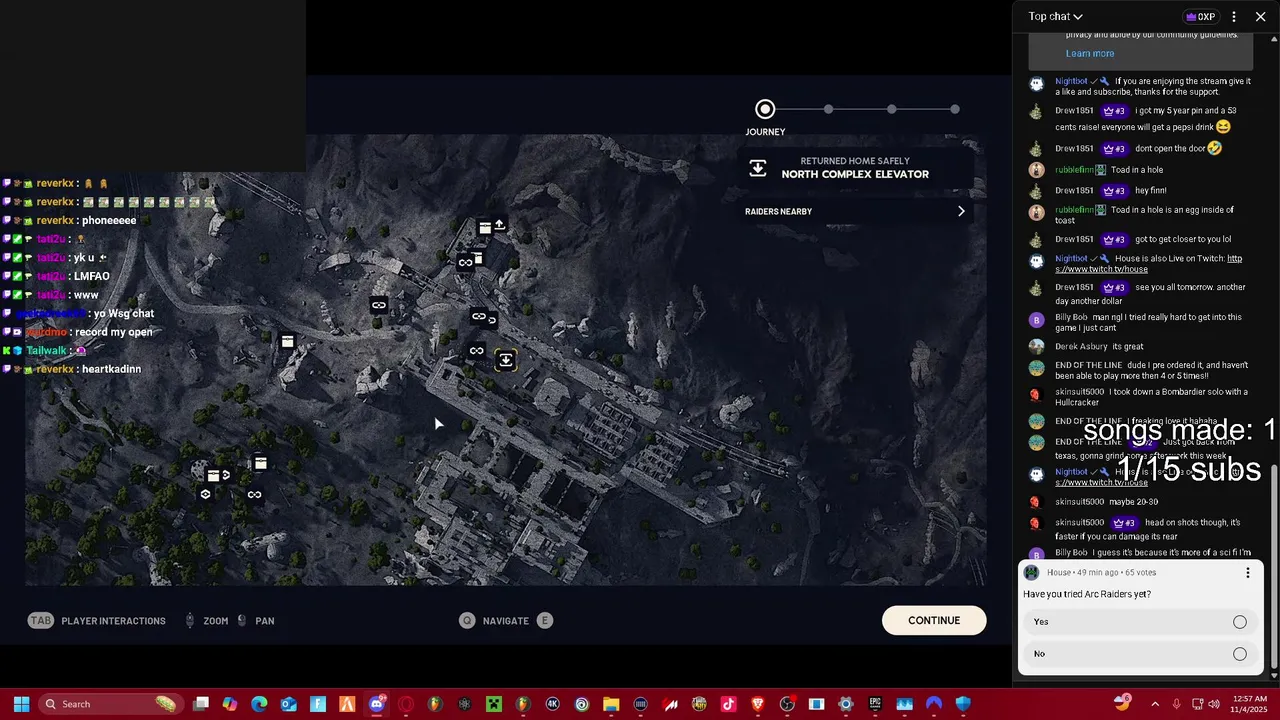
Task: Click the upload-arrow marker on the map
Action: (499, 225)
